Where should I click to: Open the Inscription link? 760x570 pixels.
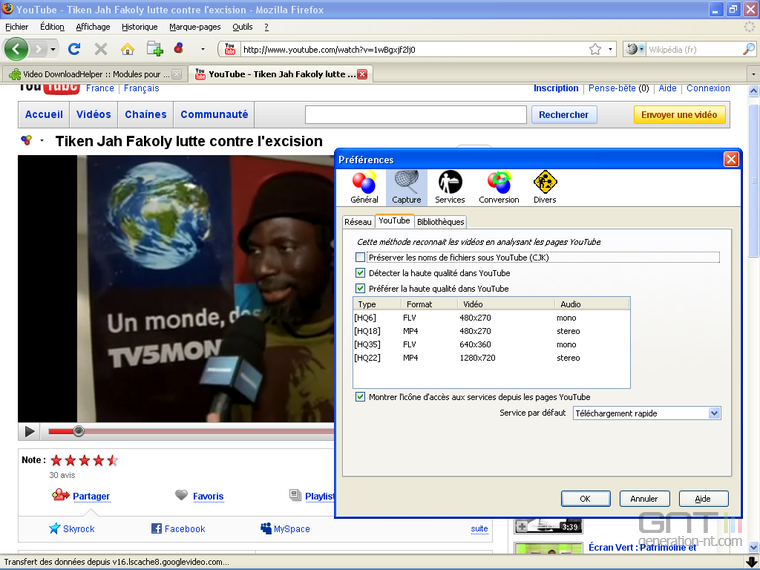point(556,88)
